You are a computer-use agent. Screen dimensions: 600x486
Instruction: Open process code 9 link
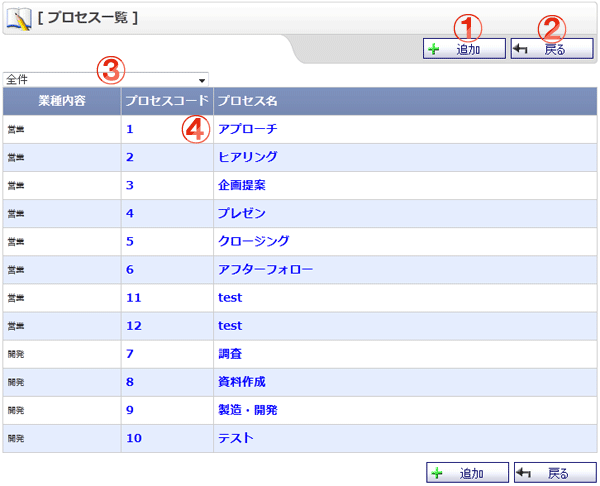coord(130,410)
